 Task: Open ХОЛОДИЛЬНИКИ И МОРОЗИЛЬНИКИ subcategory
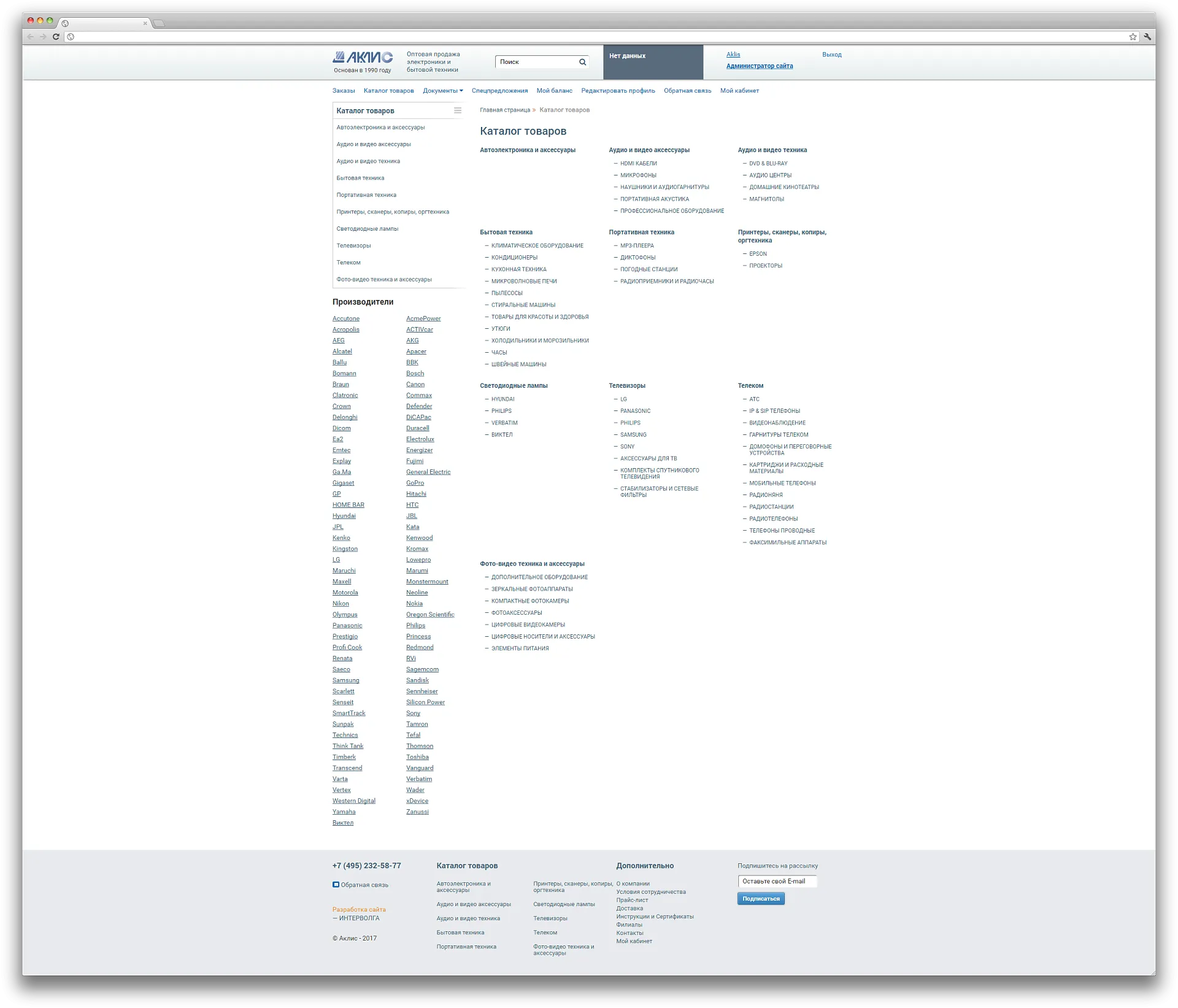[540, 340]
